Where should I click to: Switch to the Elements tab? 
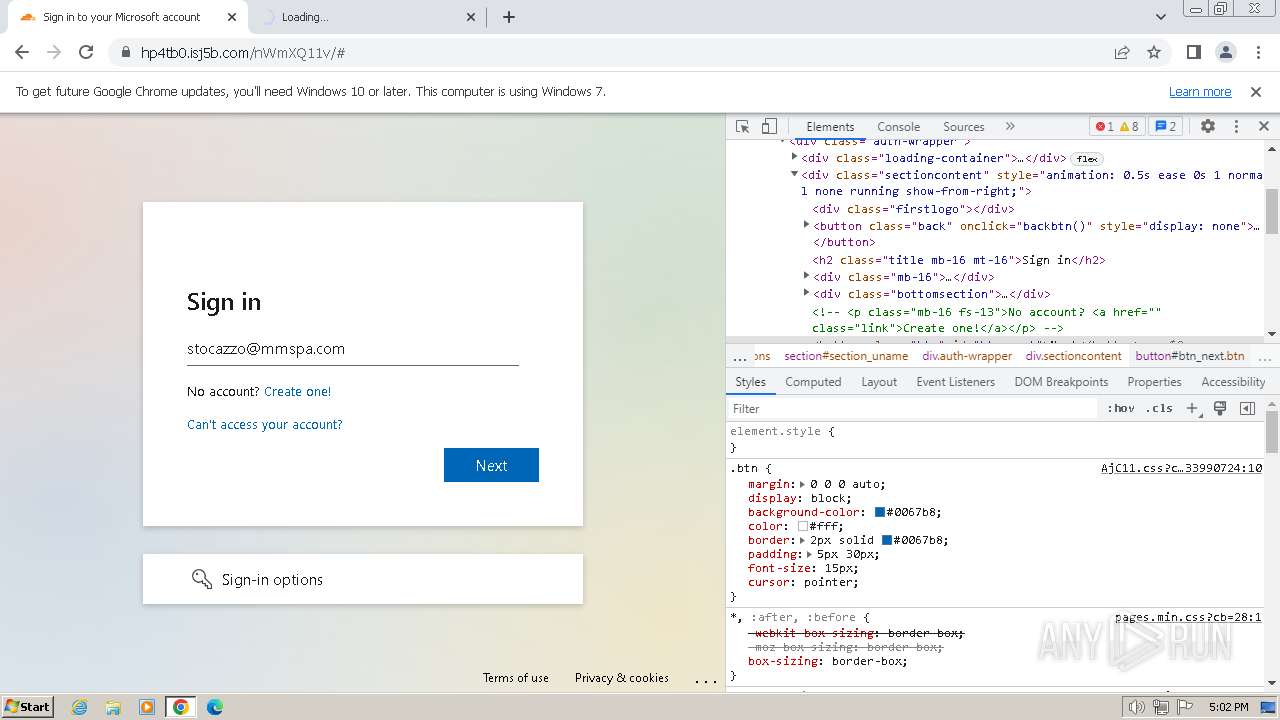point(830,127)
